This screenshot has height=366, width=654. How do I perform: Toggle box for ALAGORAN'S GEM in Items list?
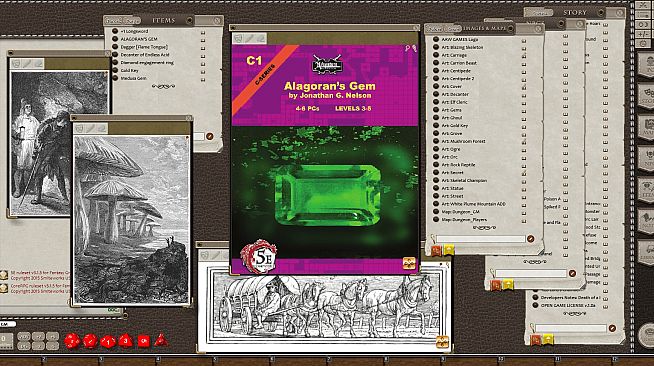point(203,40)
